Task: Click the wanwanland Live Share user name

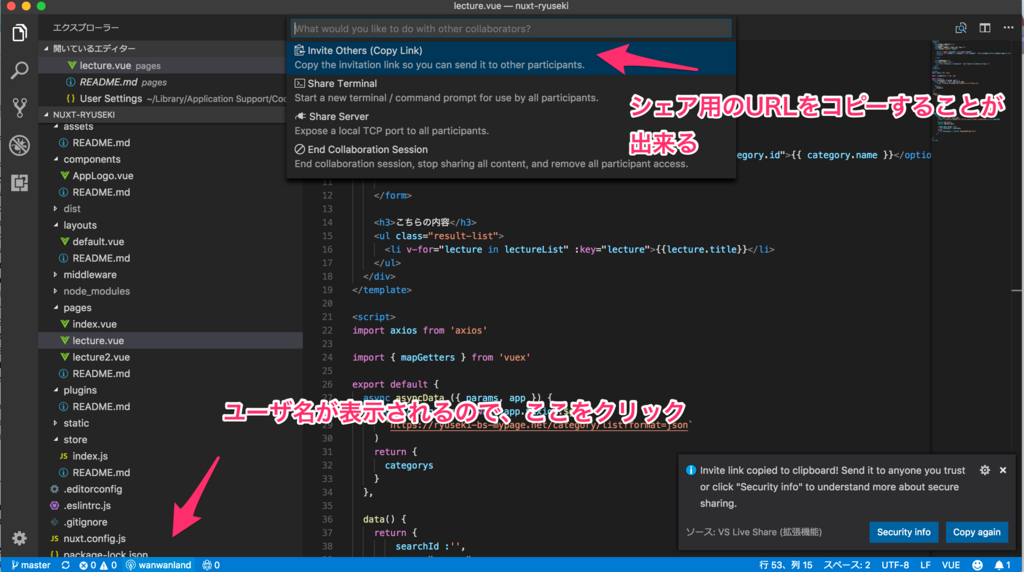Action: click(159, 565)
